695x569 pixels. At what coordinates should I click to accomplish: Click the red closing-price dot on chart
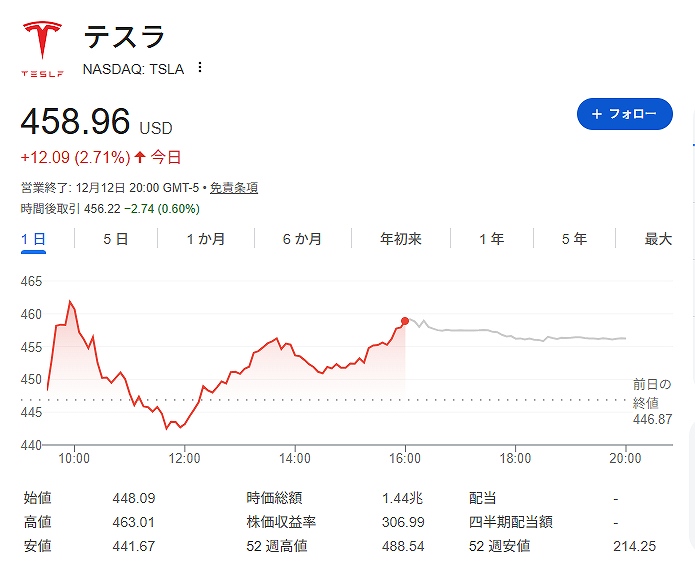tap(405, 321)
